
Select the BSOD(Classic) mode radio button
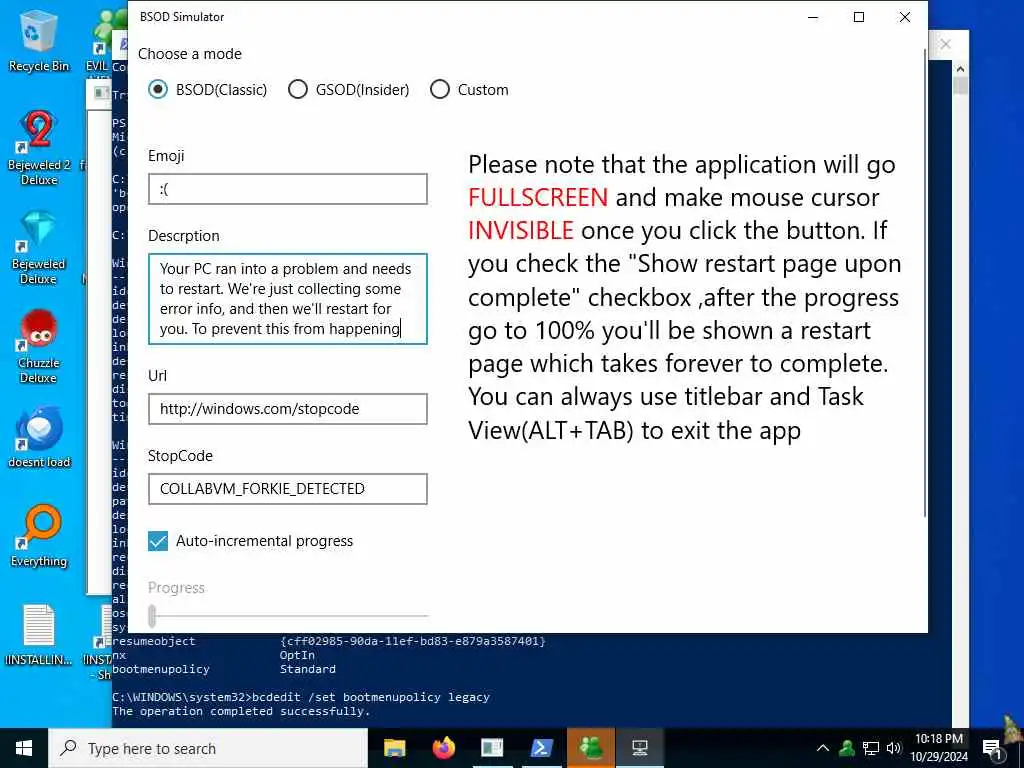point(158,89)
